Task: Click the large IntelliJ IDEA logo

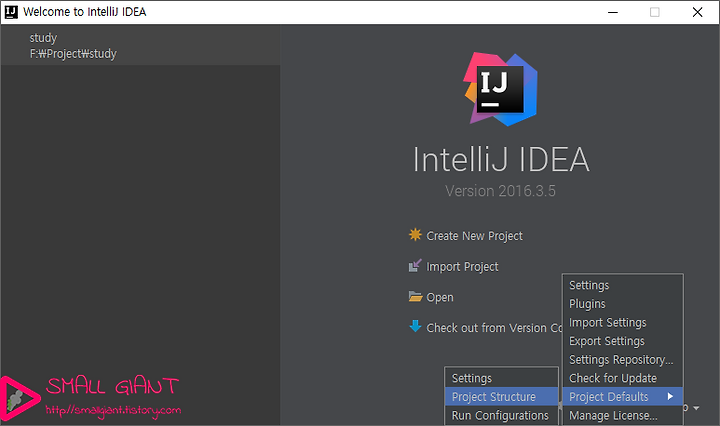Action: pos(501,89)
